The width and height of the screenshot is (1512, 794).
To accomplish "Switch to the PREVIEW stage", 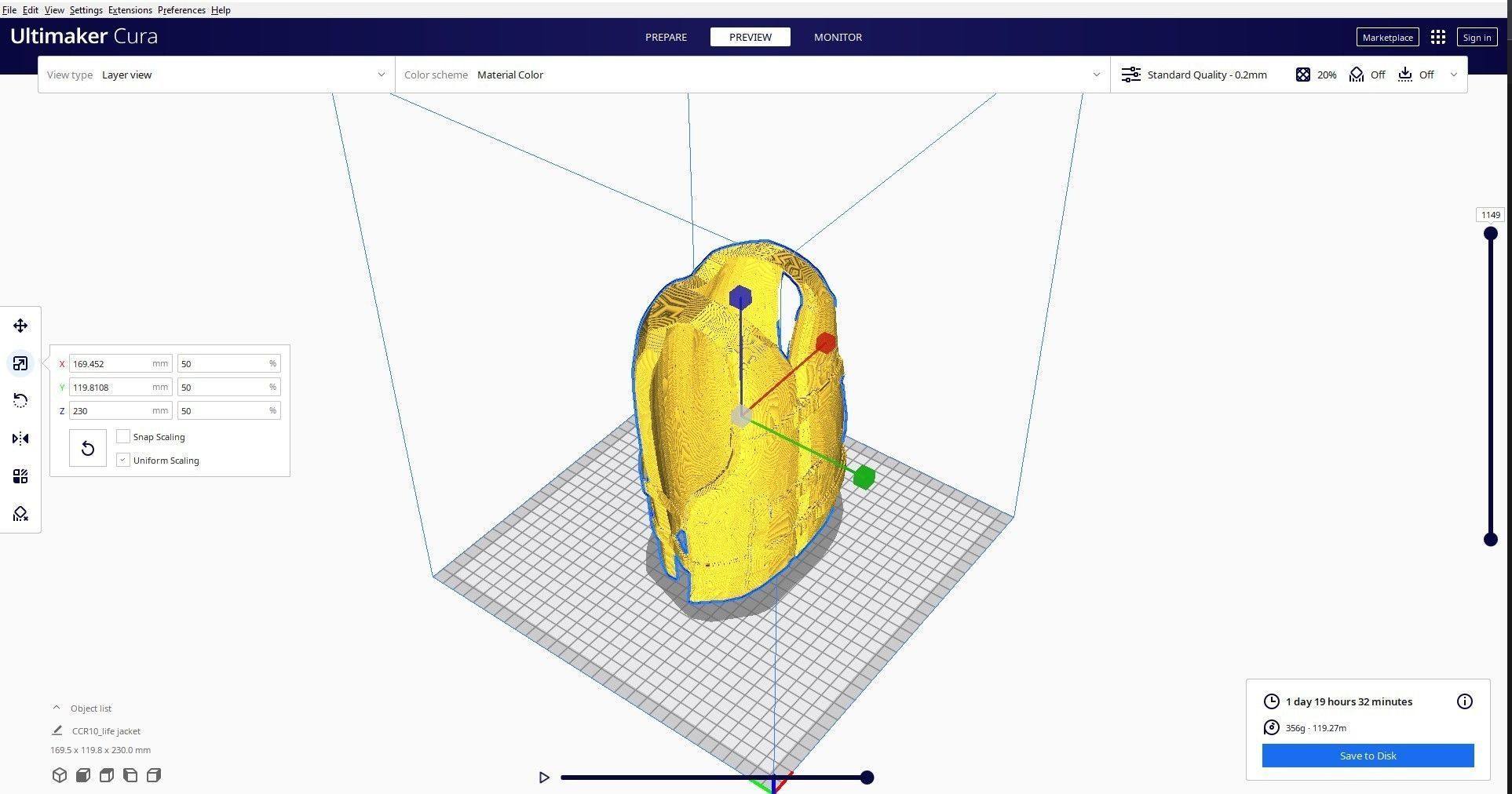I will pyautogui.click(x=750, y=37).
